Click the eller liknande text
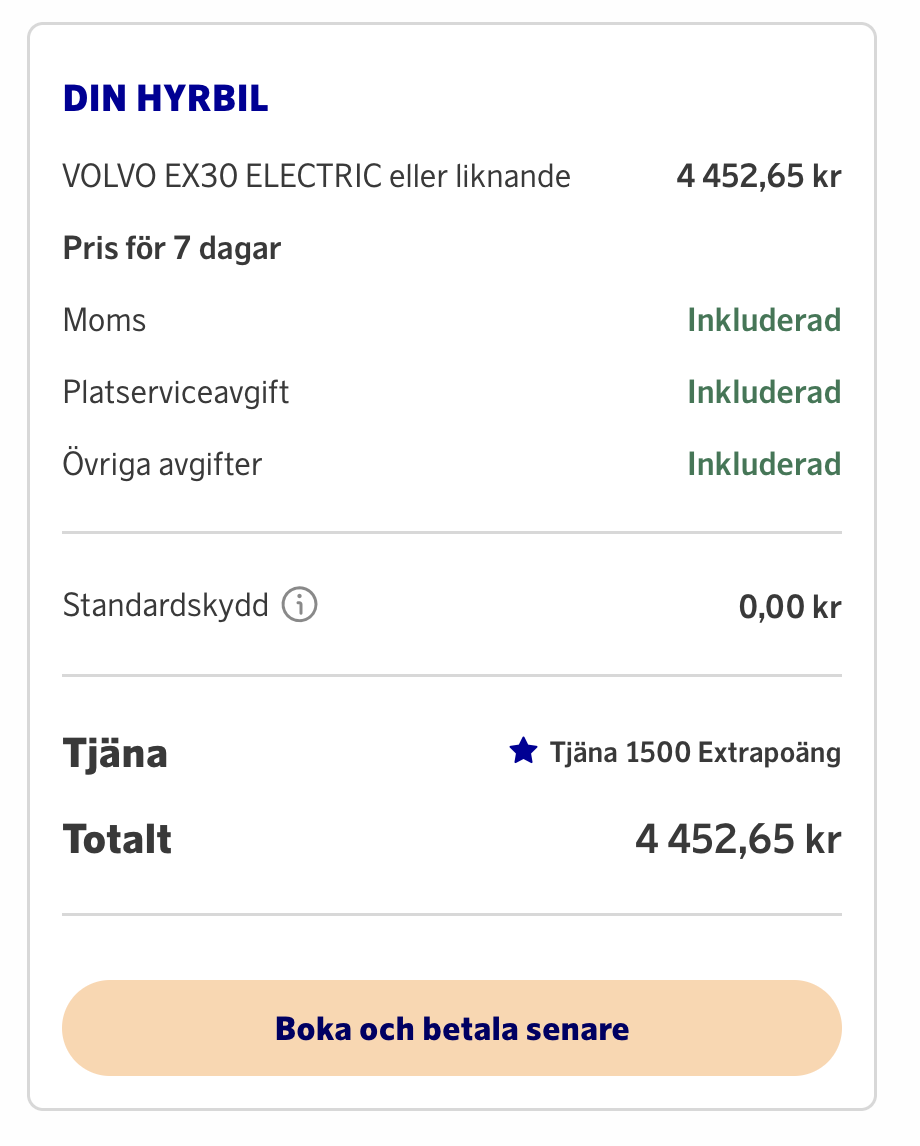This screenshot has width=920, height=1146. [480, 177]
